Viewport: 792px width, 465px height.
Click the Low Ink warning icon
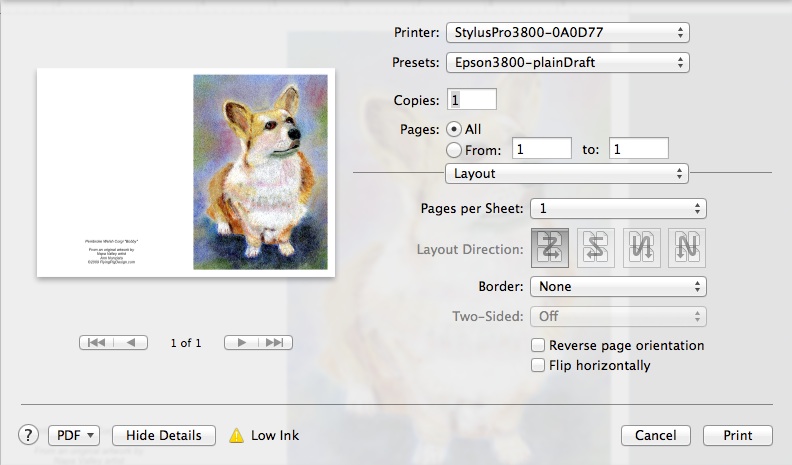coord(236,435)
